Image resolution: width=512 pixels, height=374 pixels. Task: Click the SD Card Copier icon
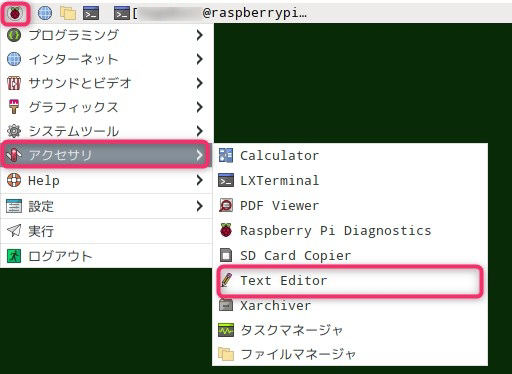pyautogui.click(x=226, y=255)
